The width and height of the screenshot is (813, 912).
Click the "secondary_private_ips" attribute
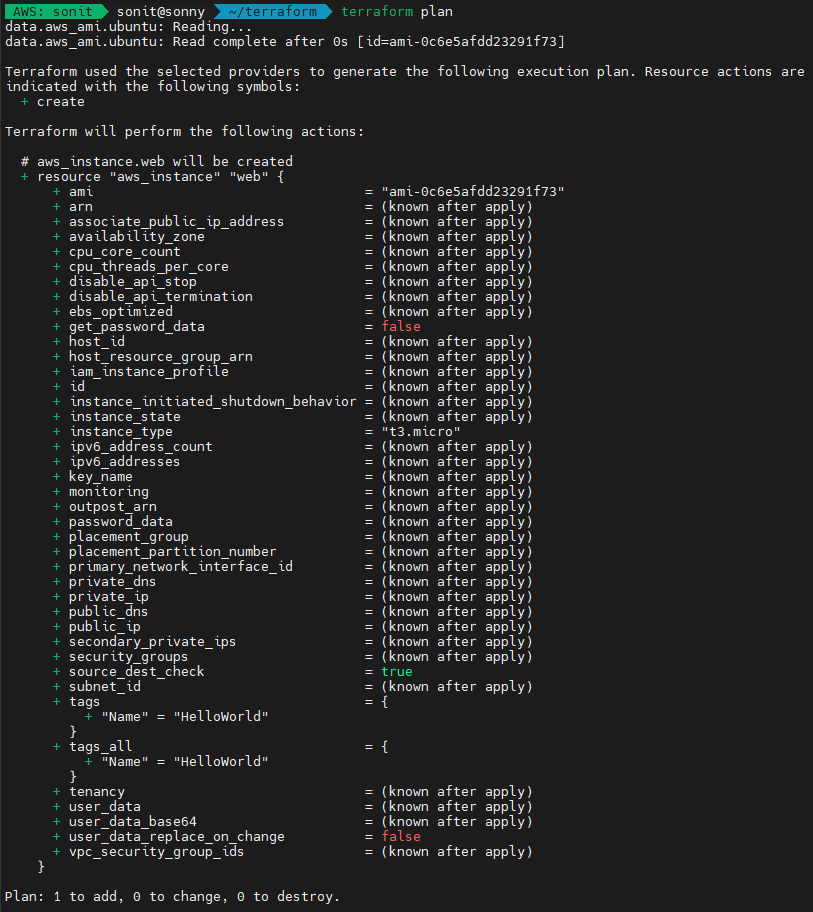(152, 642)
